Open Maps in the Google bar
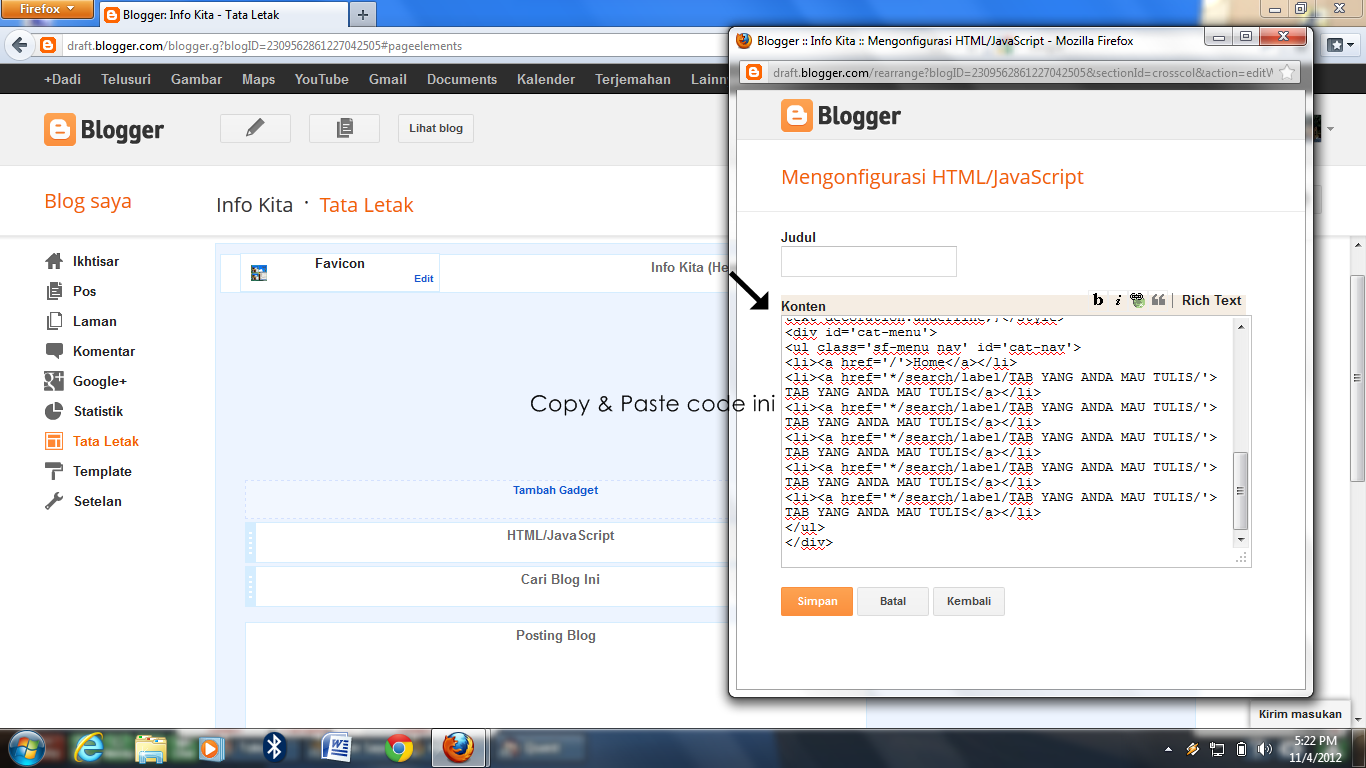The height and width of the screenshot is (768, 1366). click(258, 79)
